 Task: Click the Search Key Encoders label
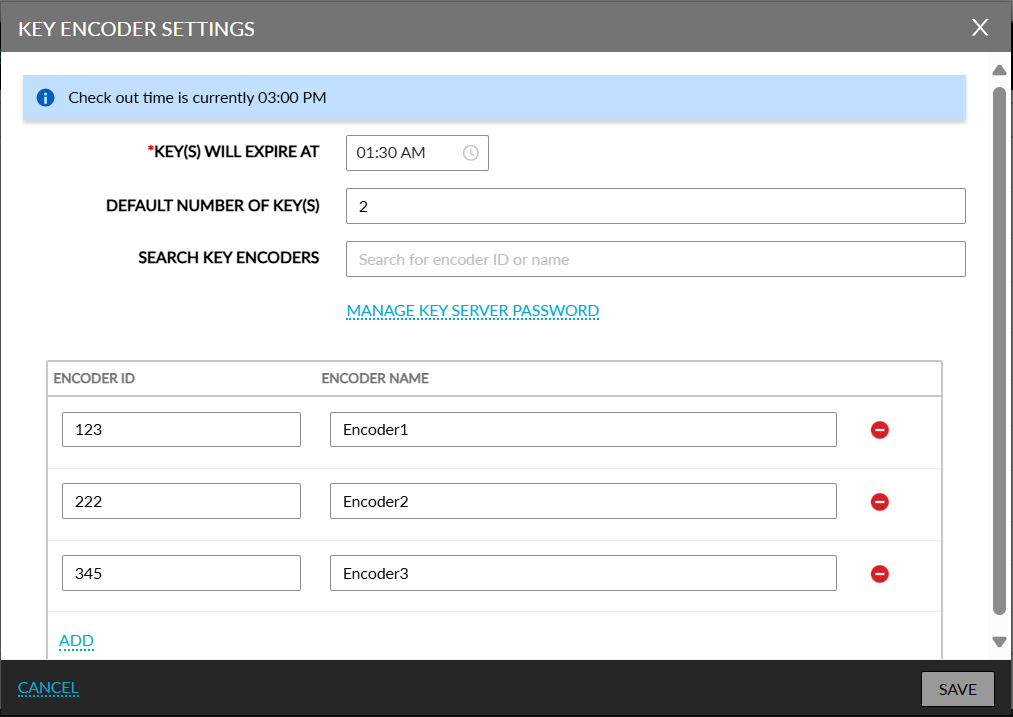click(229, 258)
